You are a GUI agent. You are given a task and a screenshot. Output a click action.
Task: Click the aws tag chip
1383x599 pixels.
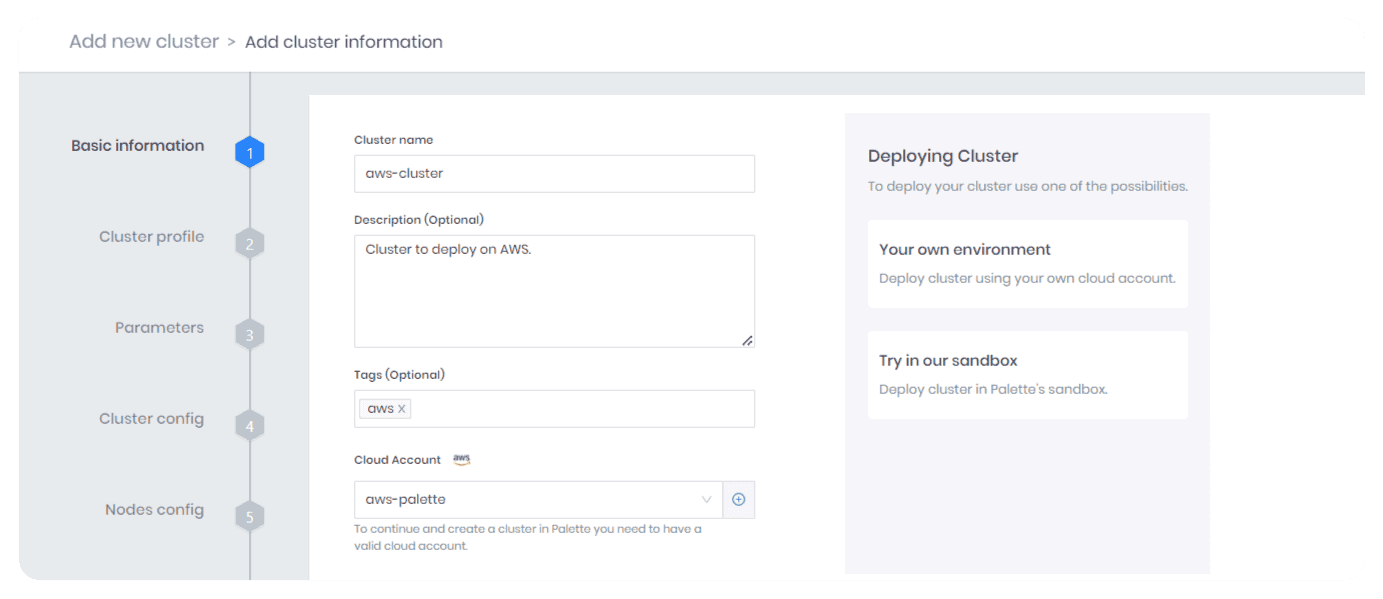[385, 409]
